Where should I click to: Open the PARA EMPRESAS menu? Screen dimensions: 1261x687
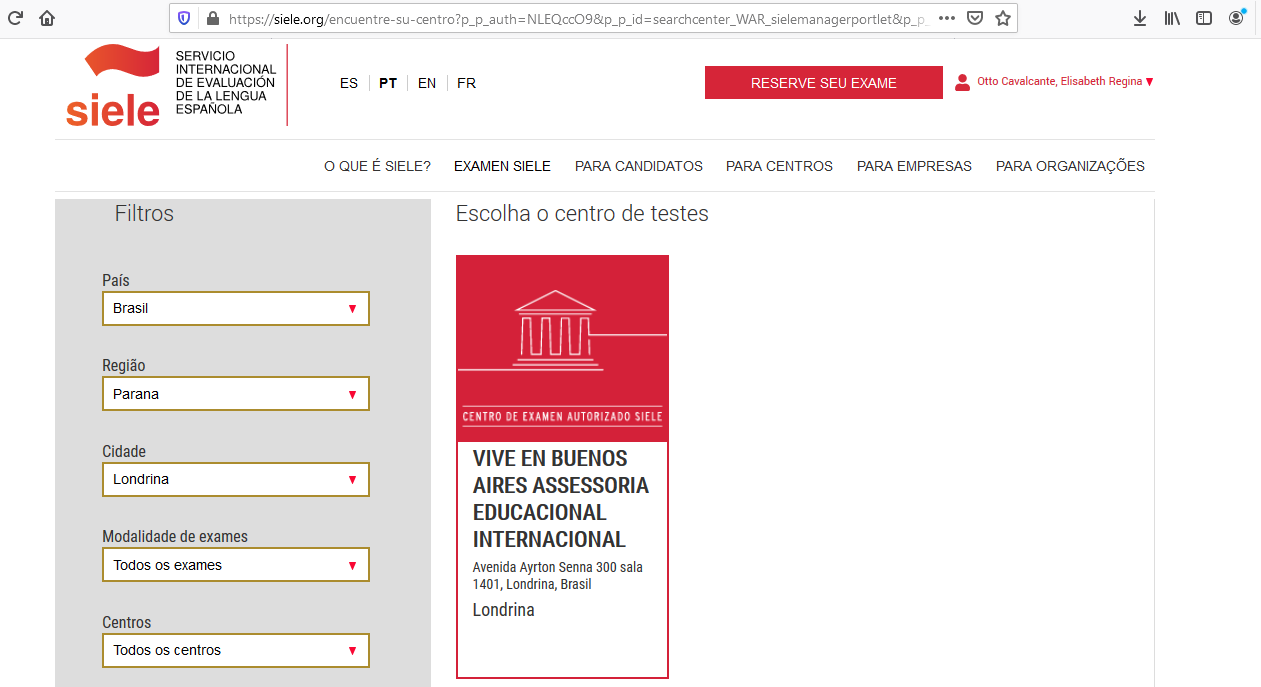tap(914, 167)
